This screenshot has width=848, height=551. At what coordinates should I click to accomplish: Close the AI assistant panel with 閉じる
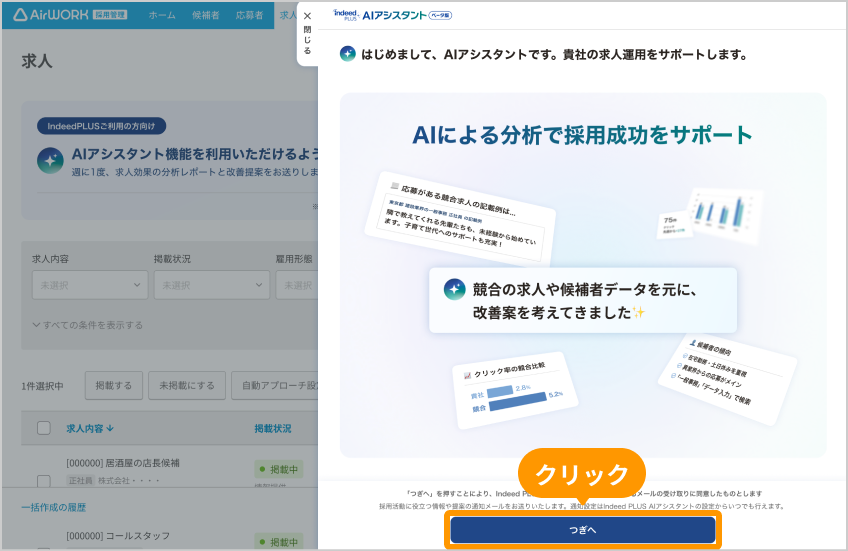pos(307,34)
